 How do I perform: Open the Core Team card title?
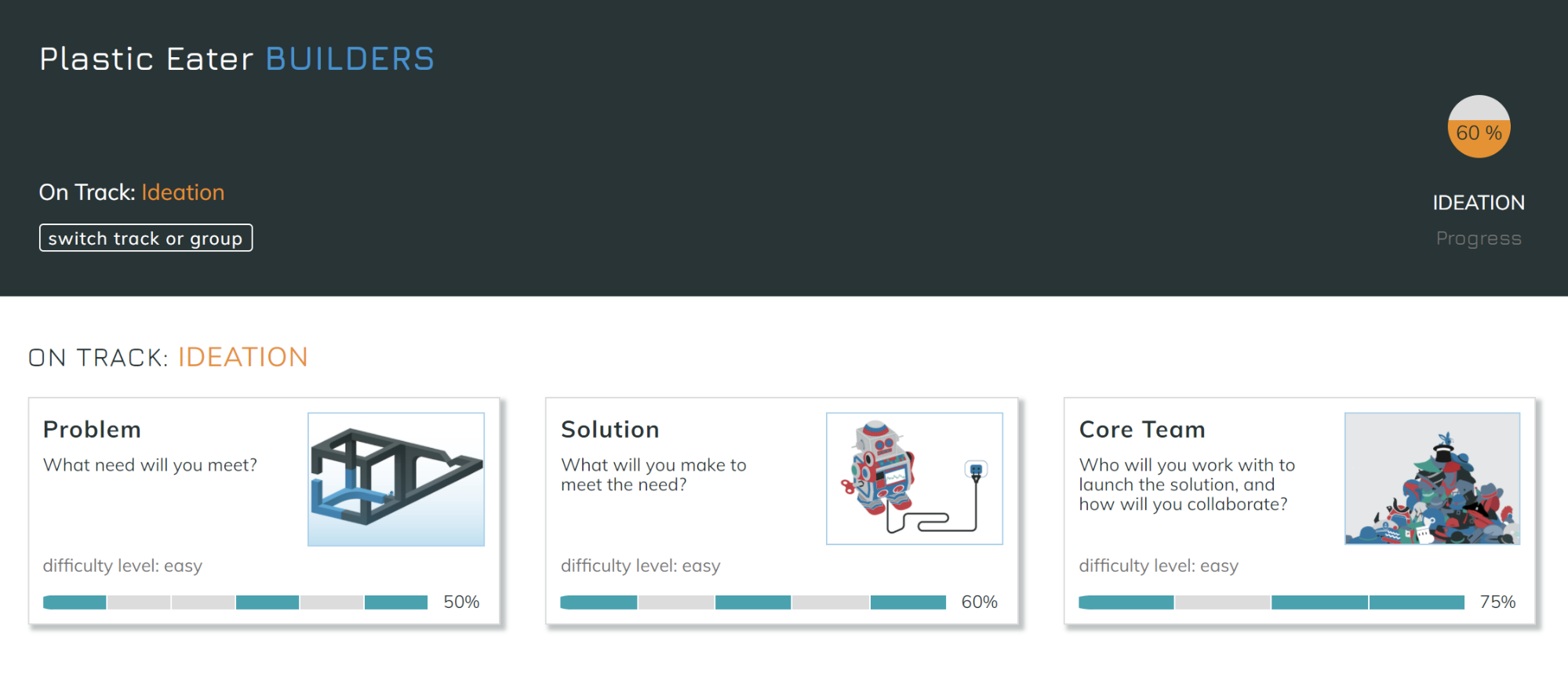pyautogui.click(x=1142, y=429)
